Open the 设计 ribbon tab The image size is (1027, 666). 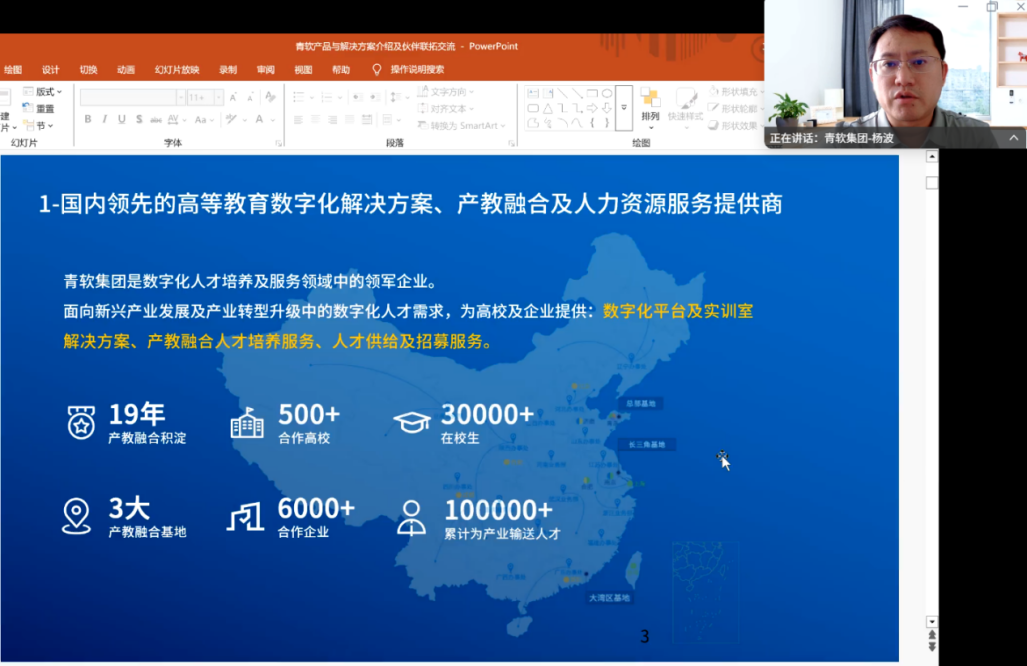coord(50,69)
